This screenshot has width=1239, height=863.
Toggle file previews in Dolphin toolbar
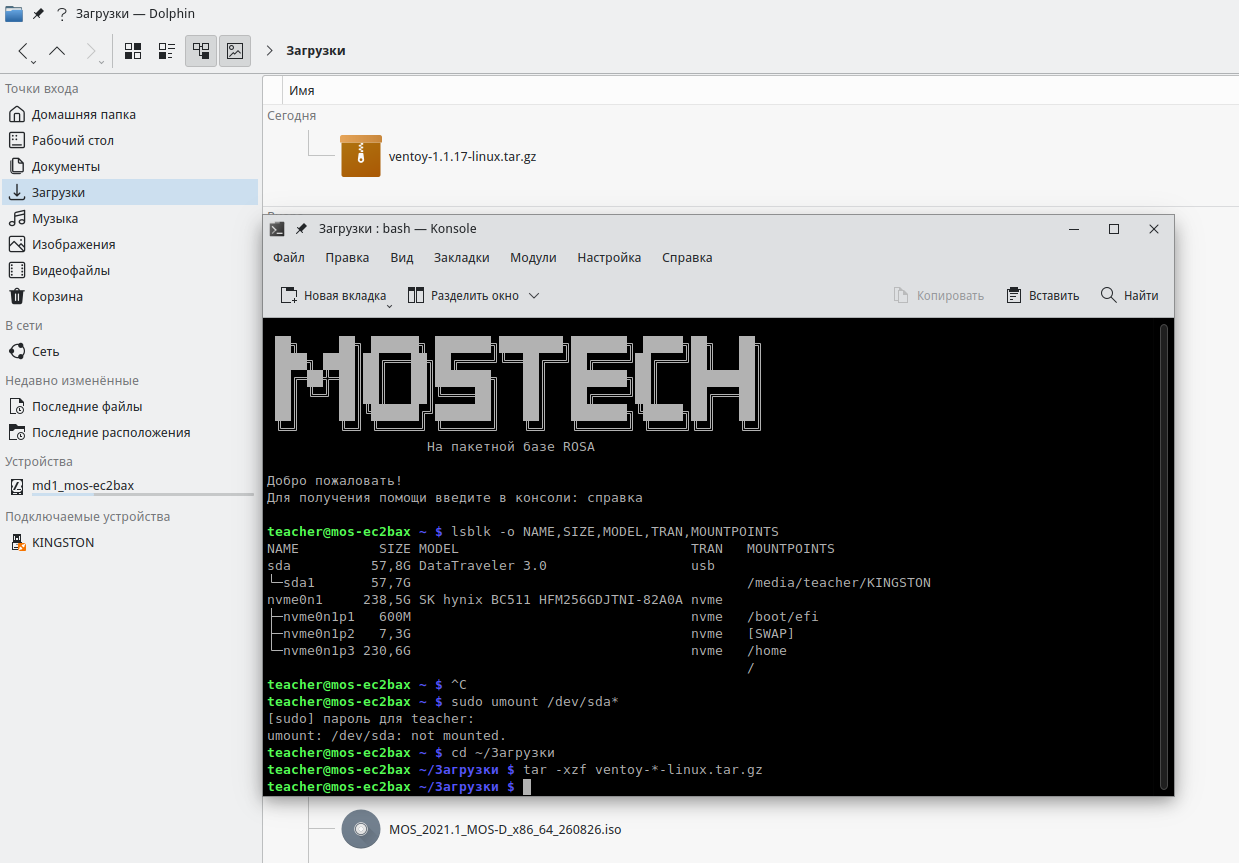[235, 51]
